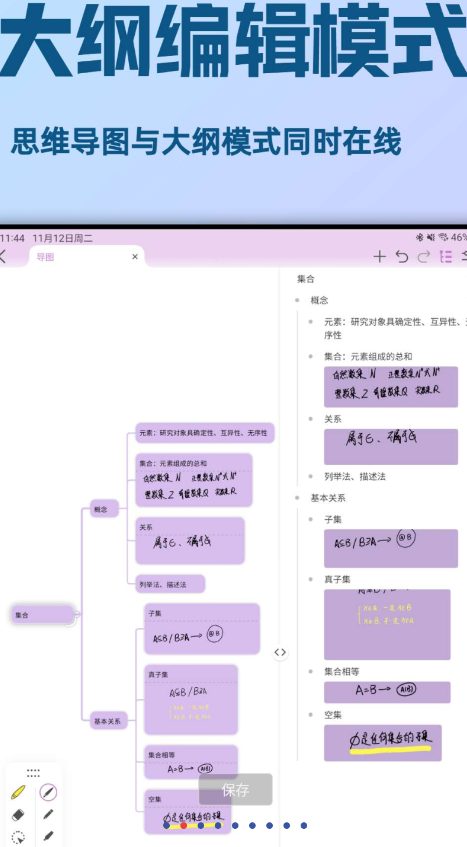Select the red page indicator dot
This screenshot has height=847, width=467.
tap(184, 825)
